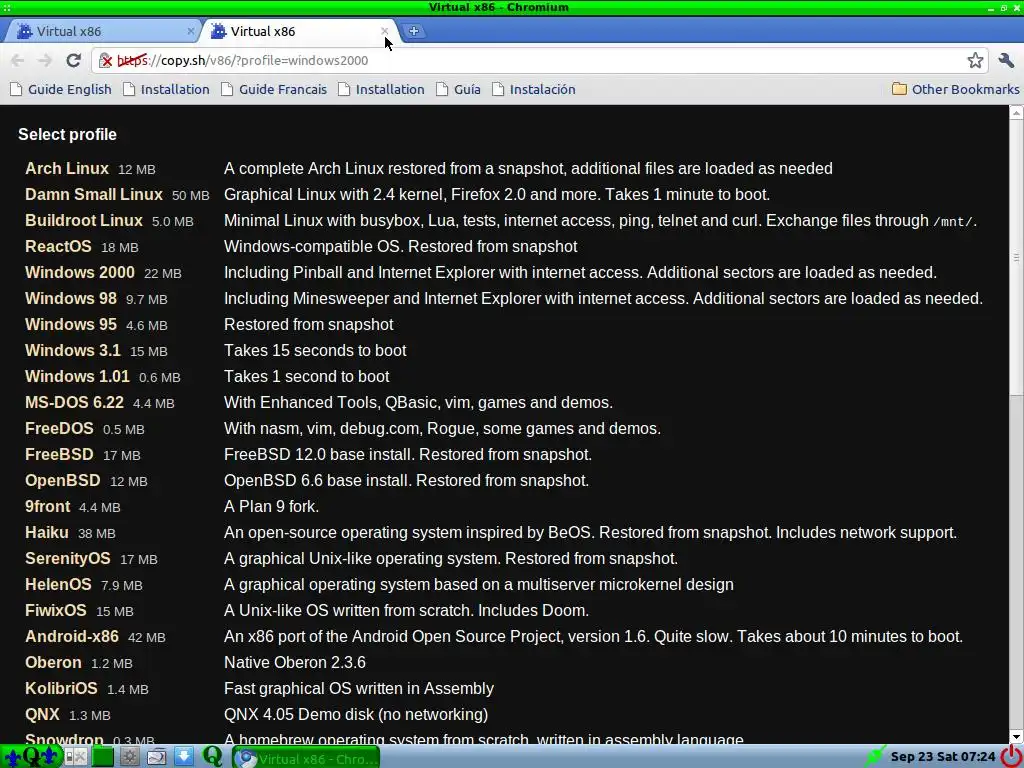Image resolution: width=1024 pixels, height=768 pixels.
Task: Select the FreeBSD profile
Action: pyautogui.click(x=59, y=455)
